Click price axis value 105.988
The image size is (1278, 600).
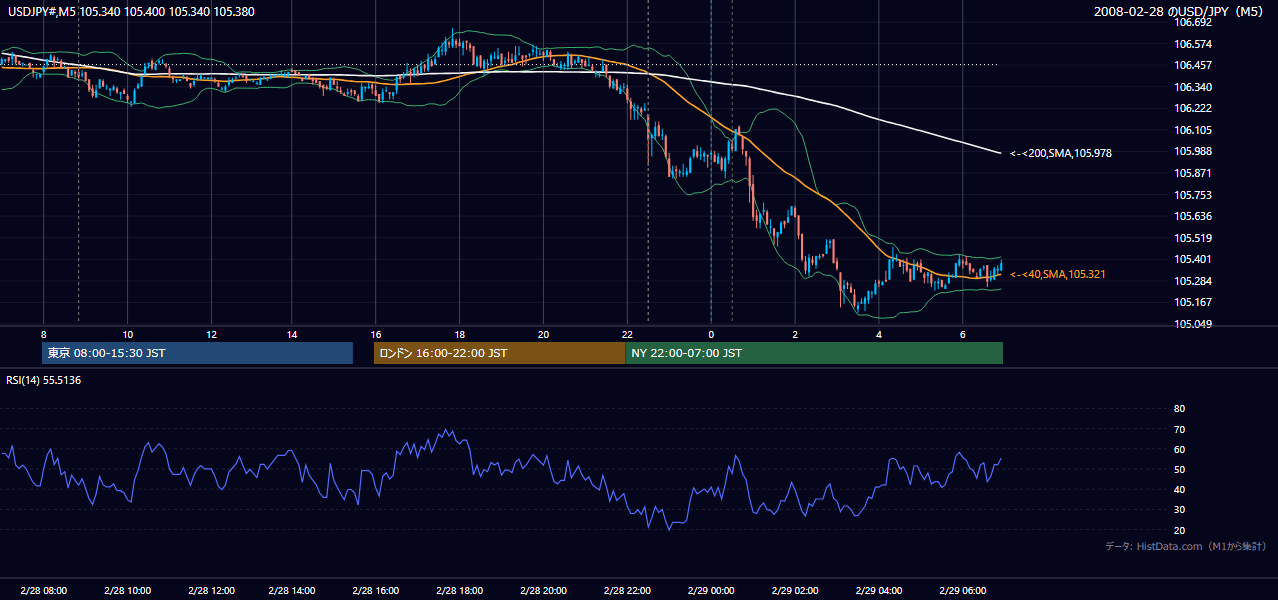1194,151
